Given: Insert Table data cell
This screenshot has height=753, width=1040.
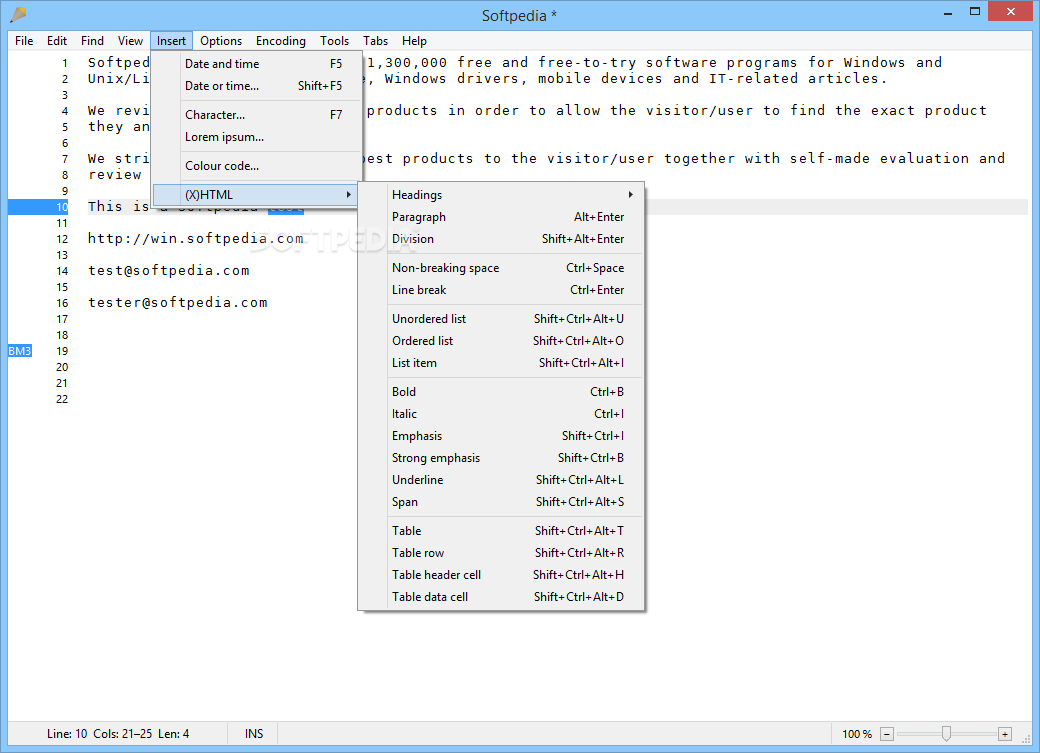Looking at the screenshot, I should (x=501, y=597).
